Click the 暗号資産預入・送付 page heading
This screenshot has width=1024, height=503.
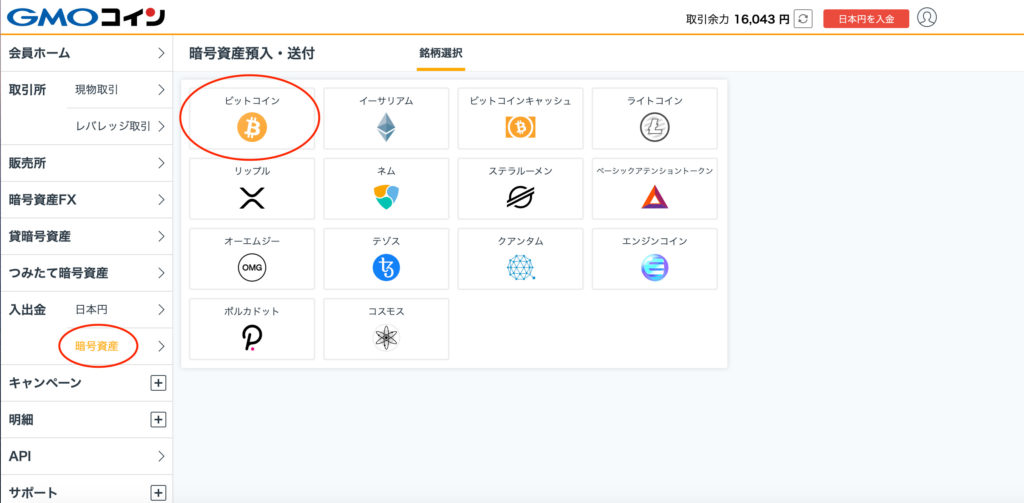(x=251, y=54)
